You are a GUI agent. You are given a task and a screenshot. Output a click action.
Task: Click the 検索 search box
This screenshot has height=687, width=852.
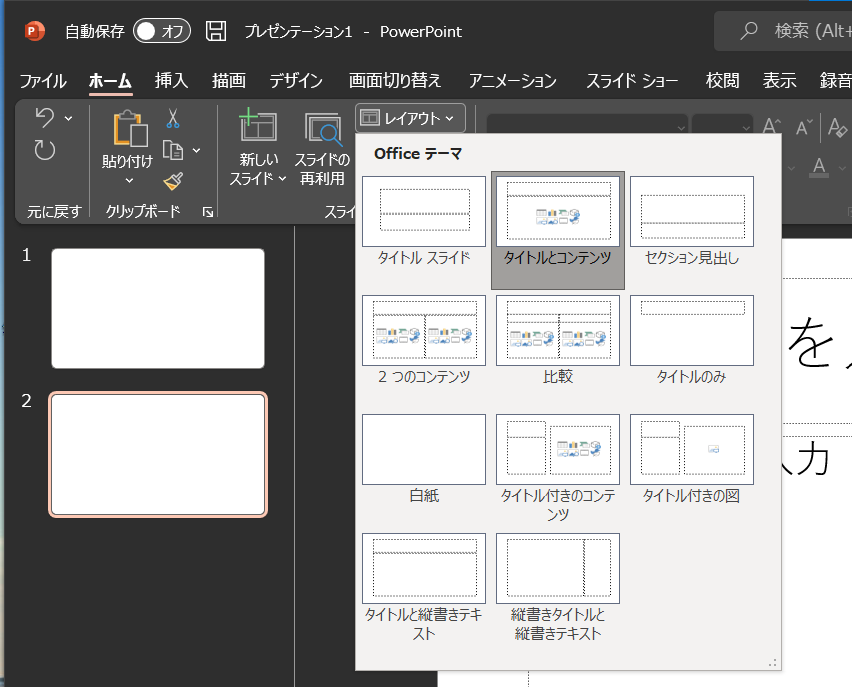[x=784, y=31]
